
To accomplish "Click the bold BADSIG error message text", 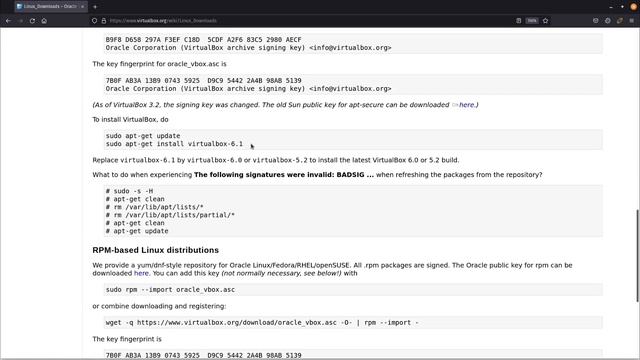I will 284,175.
